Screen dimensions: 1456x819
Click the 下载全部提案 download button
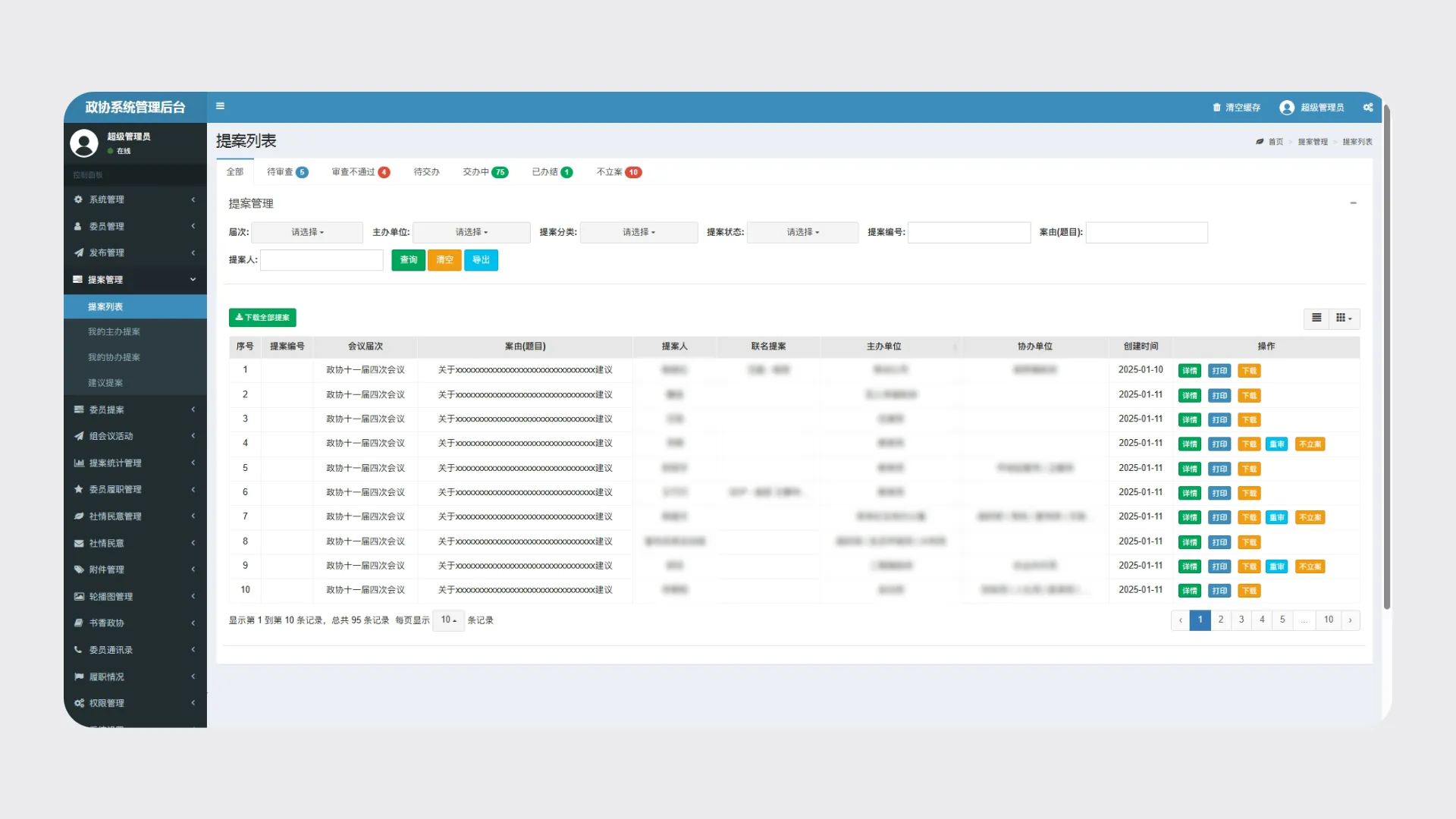pyautogui.click(x=262, y=318)
